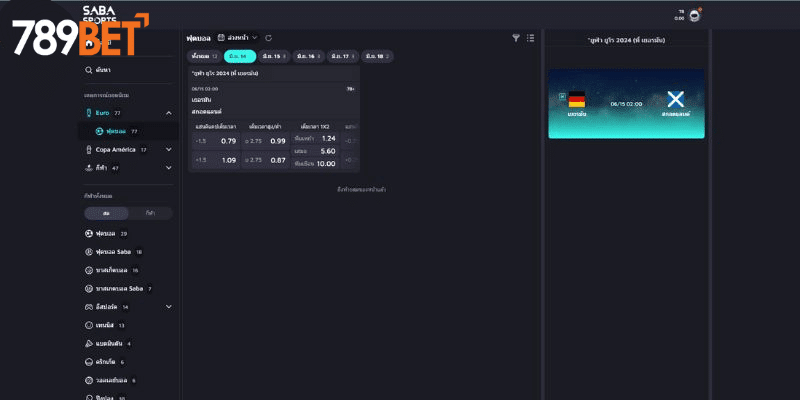This screenshot has height=400, width=800.
Task: Open the list view icon
Action: (530, 37)
